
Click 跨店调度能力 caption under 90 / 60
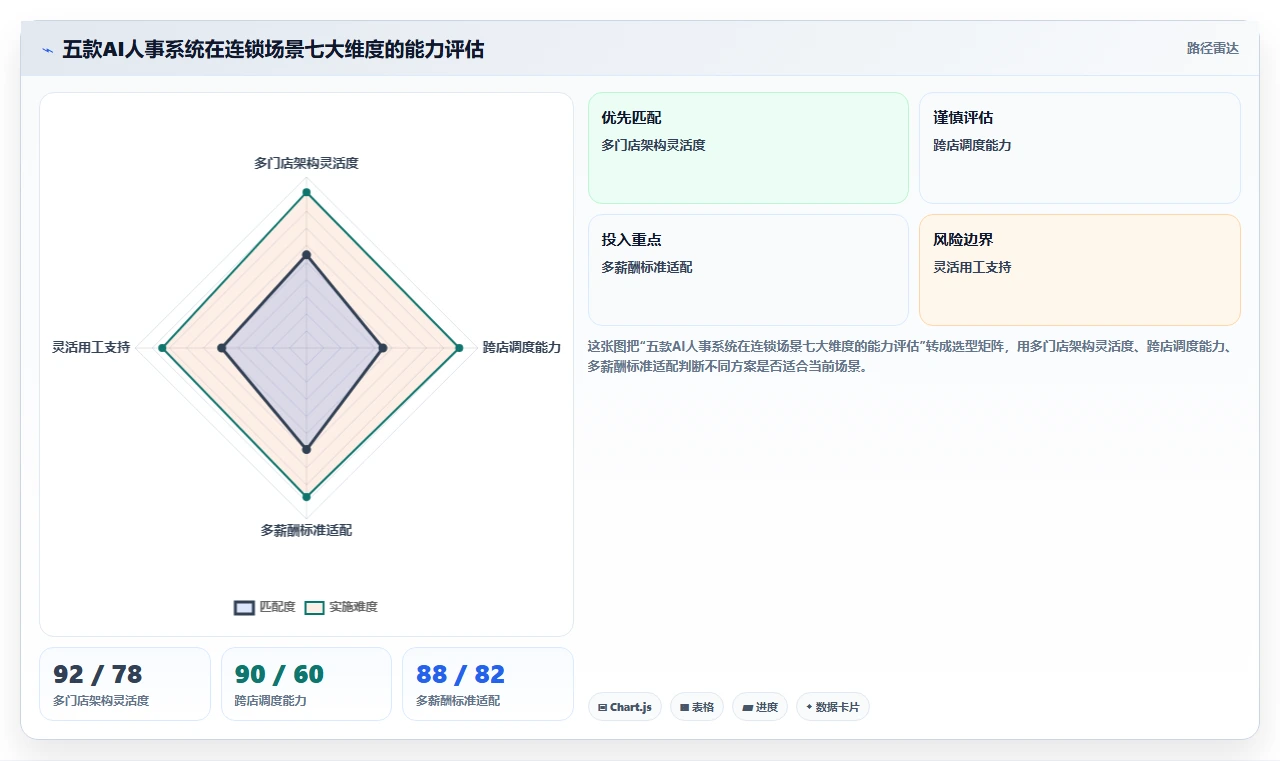(x=271, y=701)
